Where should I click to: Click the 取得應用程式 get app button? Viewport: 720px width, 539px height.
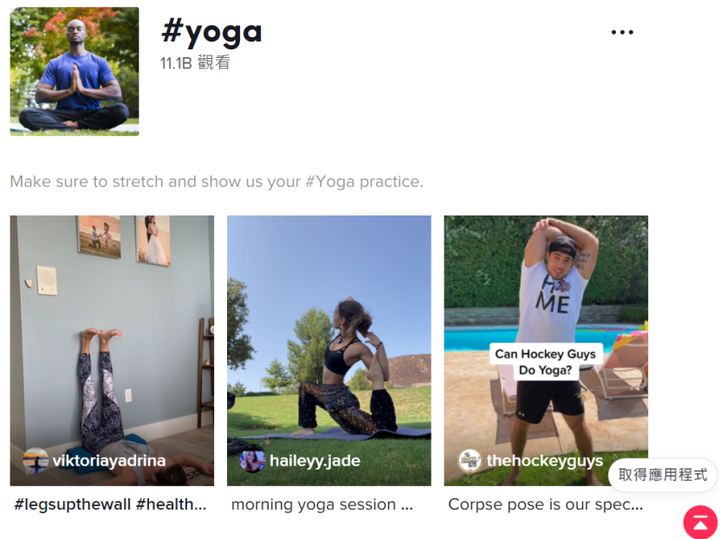(x=663, y=475)
